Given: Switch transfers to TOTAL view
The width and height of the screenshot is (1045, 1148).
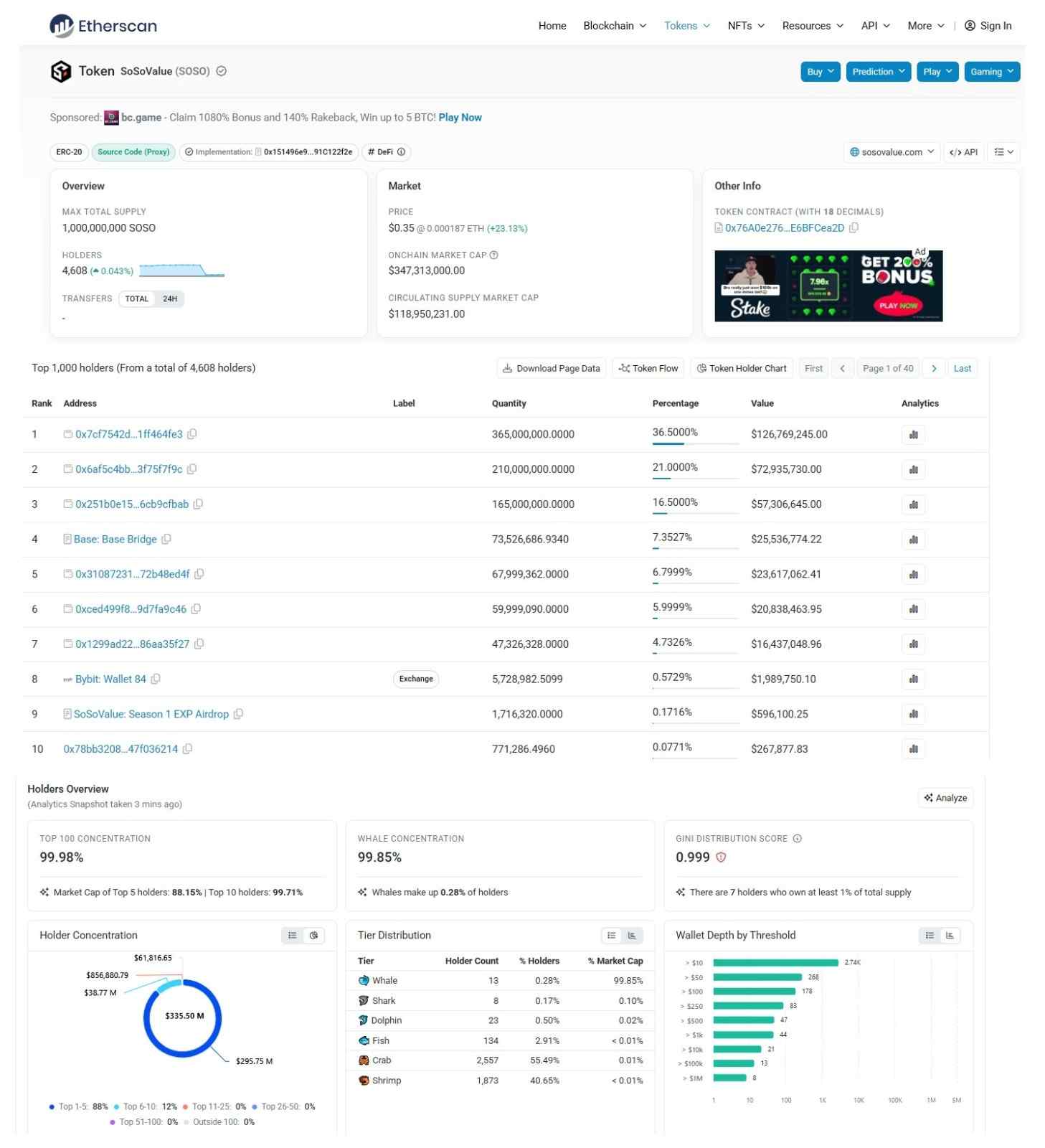Looking at the screenshot, I should tap(137, 299).
